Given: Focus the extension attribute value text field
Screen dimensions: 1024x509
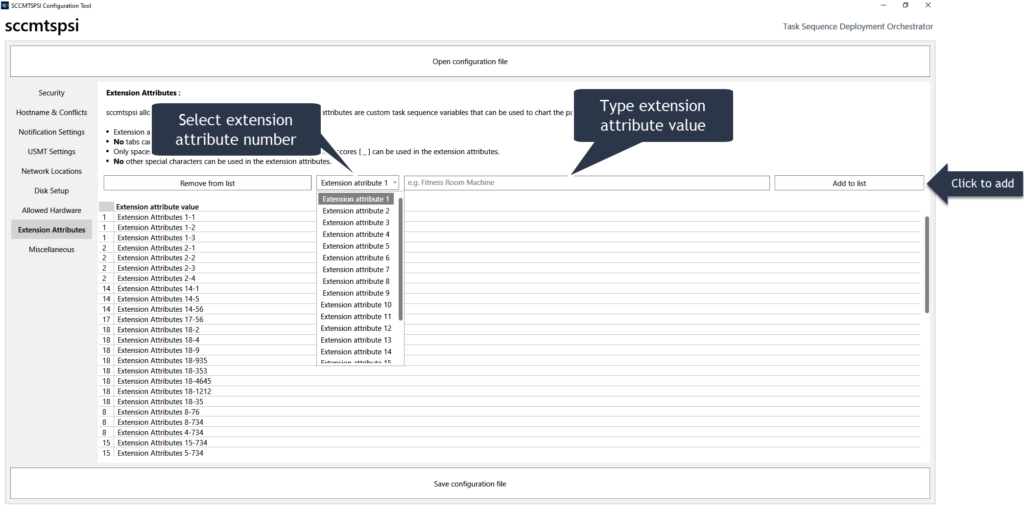Looking at the screenshot, I should click(x=586, y=183).
